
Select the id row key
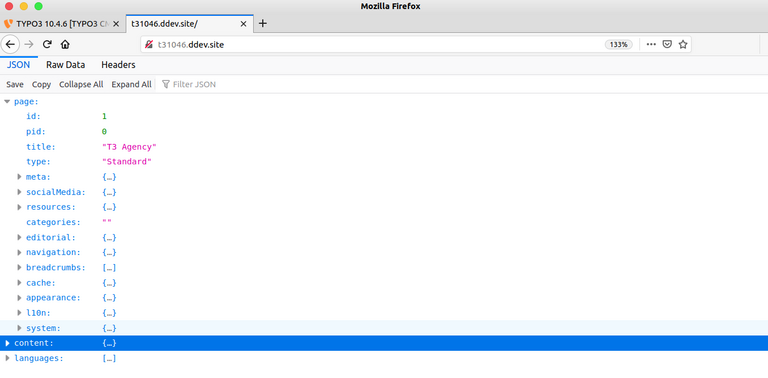[x=33, y=117]
